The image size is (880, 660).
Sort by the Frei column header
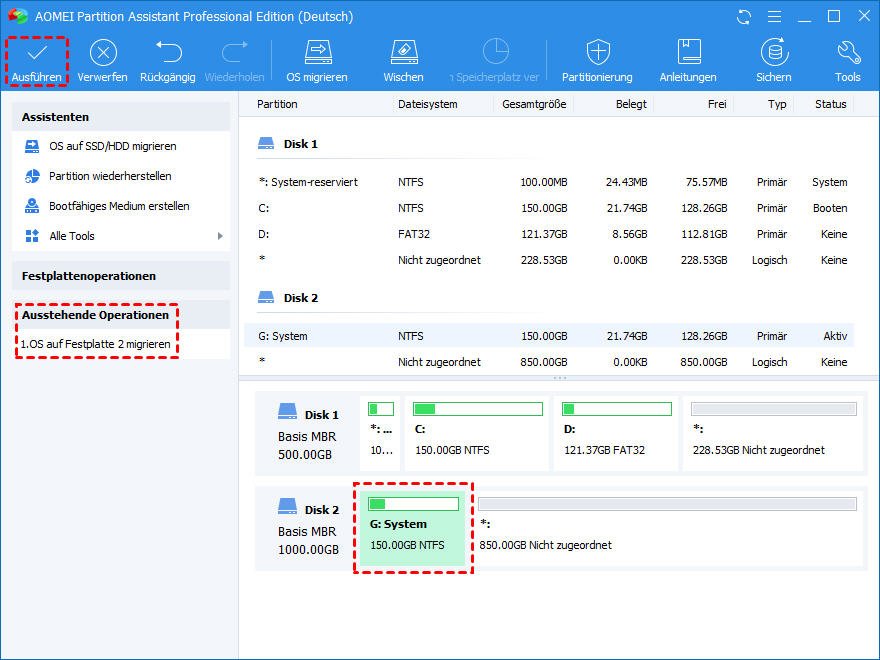point(717,104)
